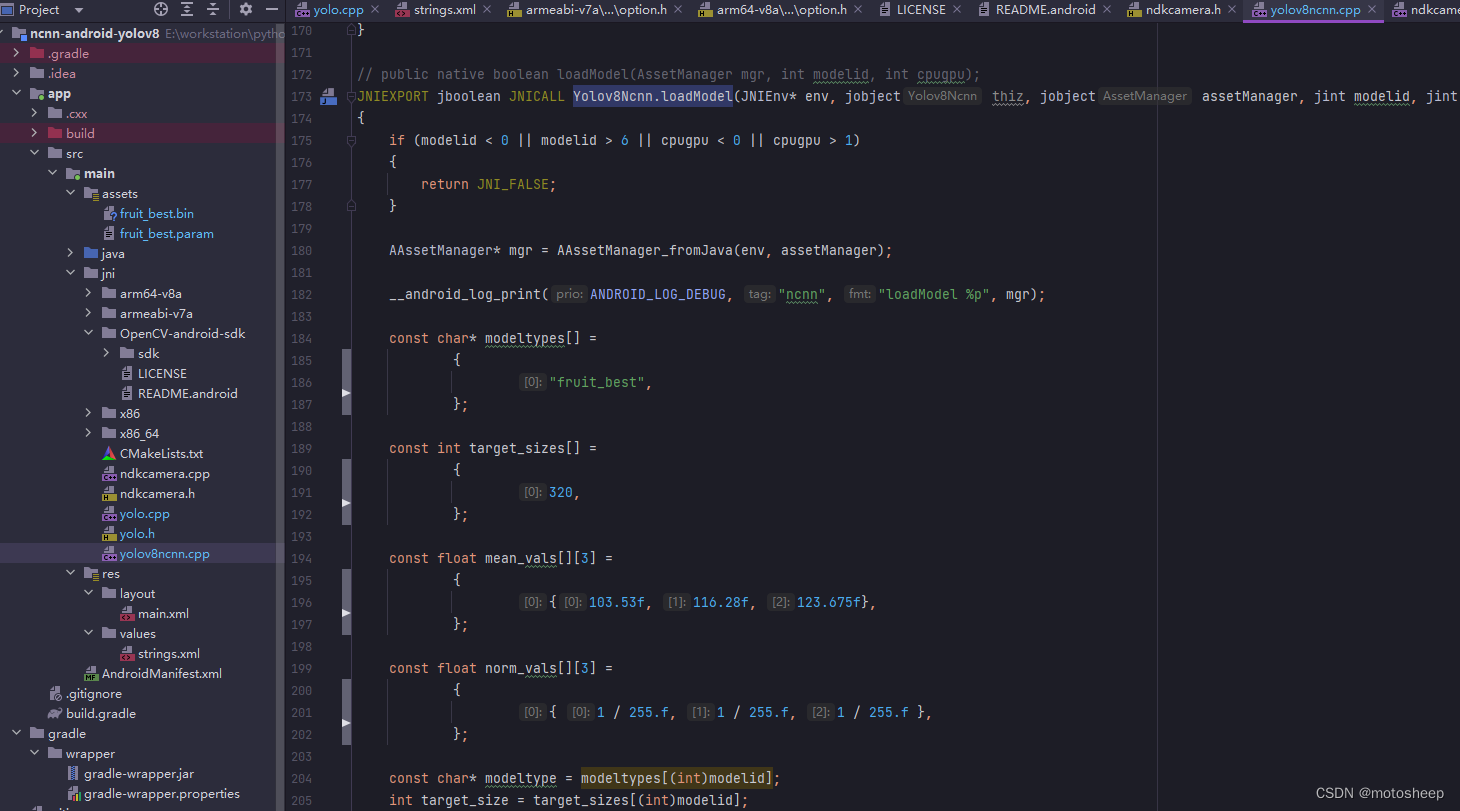Toggle the target_sizes initializer fold arrow
This screenshot has height=811, width=1460.
point(346,503)
